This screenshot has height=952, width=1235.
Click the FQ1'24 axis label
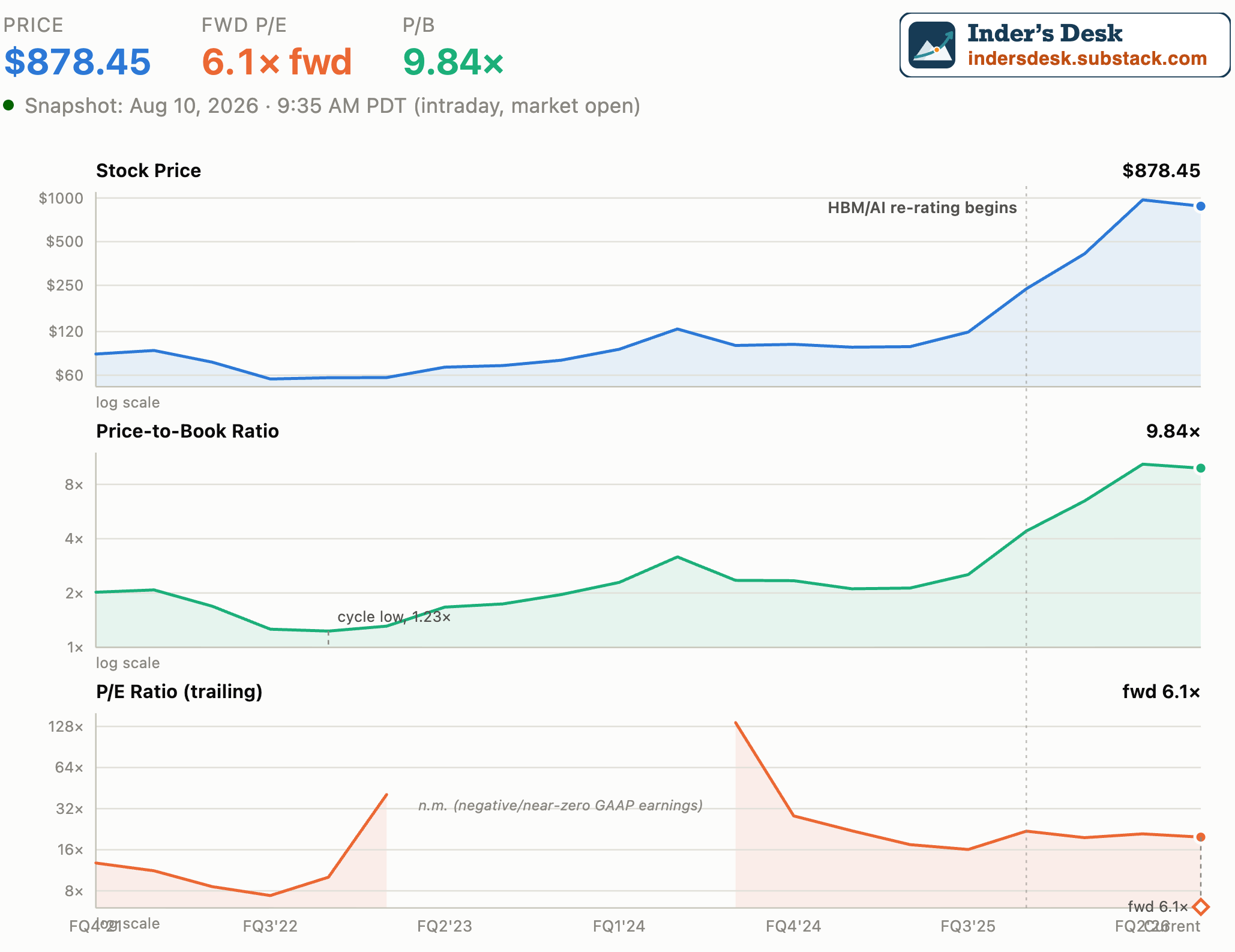619,926
